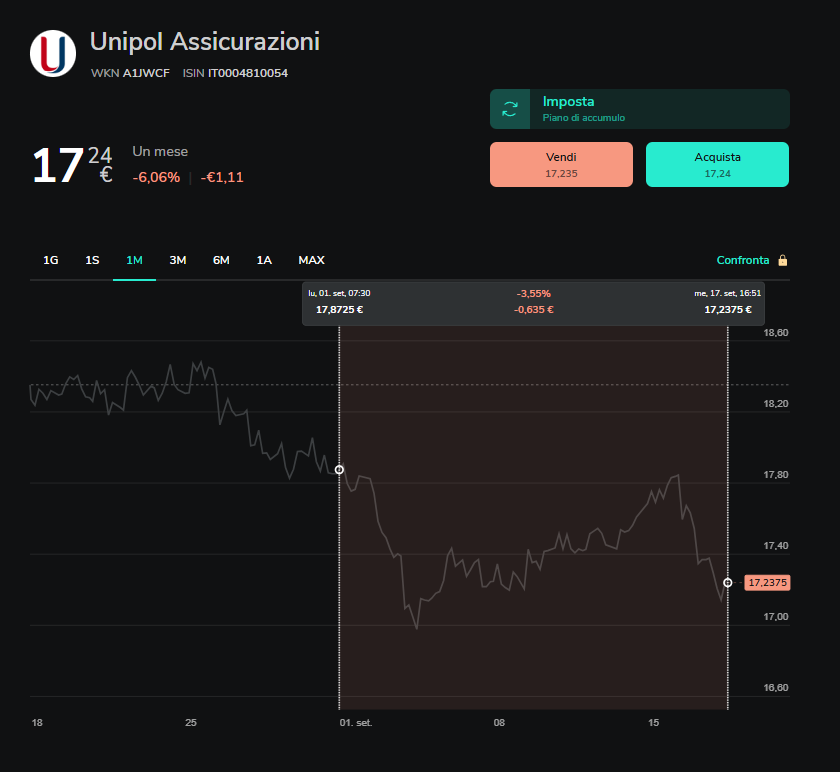Click the Vendi 17,235 button
Screen dimensions: 840x772
(x=561, y=164)
